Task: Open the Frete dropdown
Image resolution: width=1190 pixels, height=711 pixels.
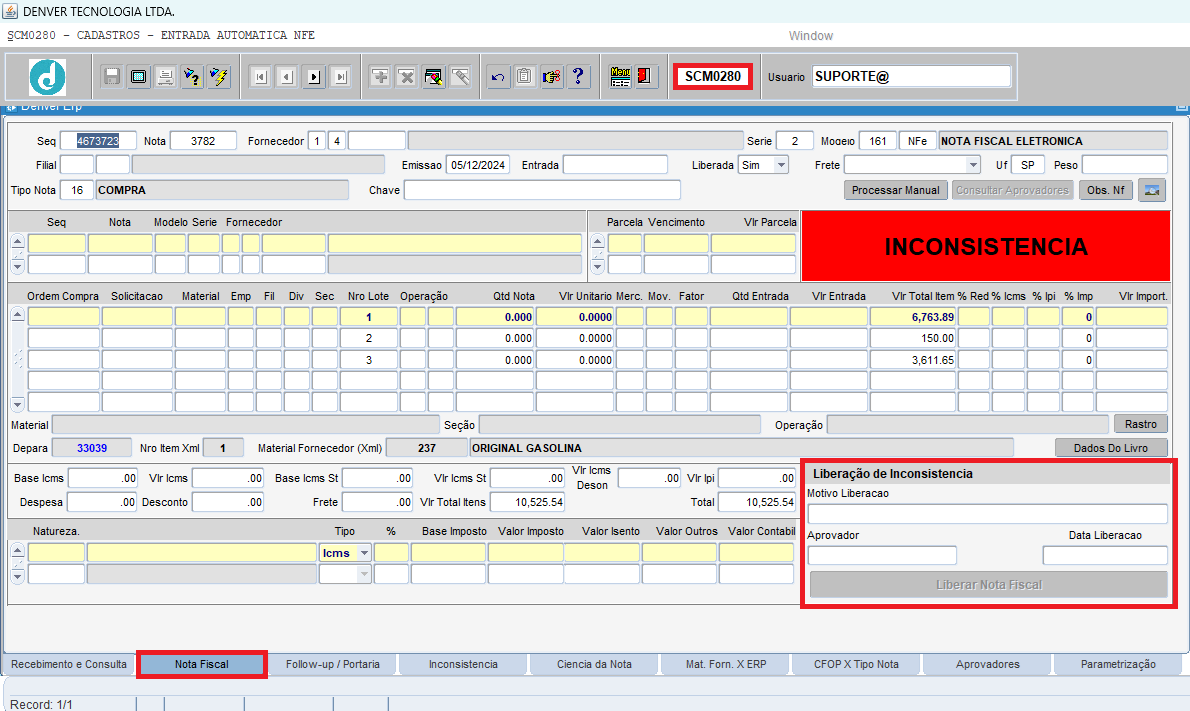Action: point(973,165)
